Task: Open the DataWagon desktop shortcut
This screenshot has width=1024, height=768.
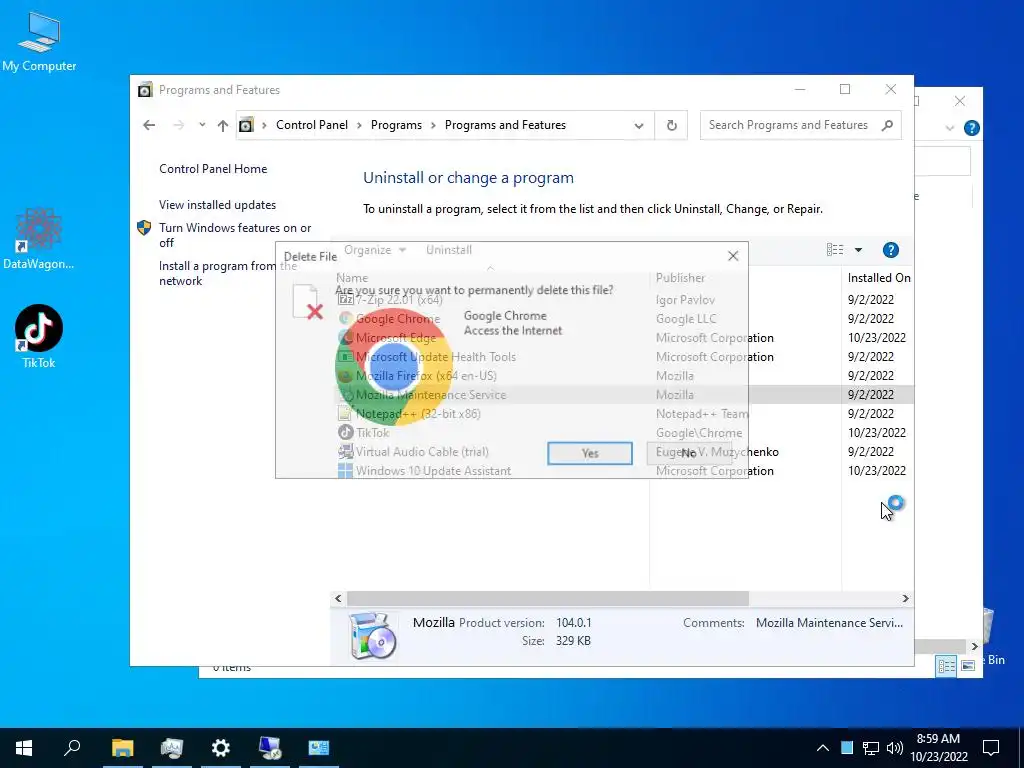Action: 39,238
